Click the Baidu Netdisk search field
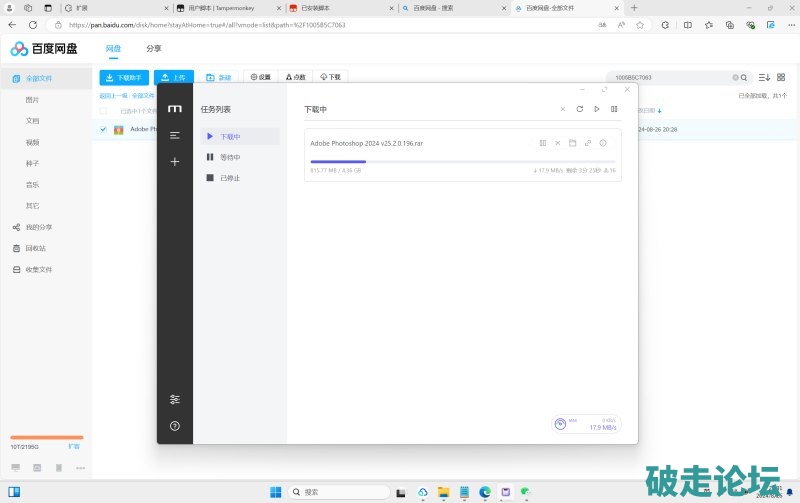The image size is (800, 503). pos(670,77)
